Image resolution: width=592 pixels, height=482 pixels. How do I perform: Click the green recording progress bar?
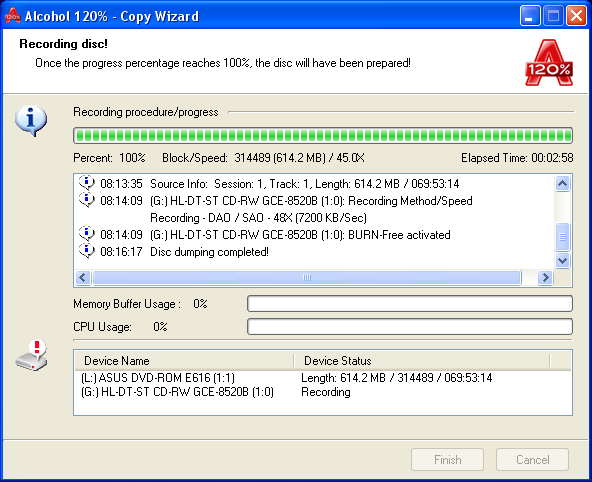point(323,136)
